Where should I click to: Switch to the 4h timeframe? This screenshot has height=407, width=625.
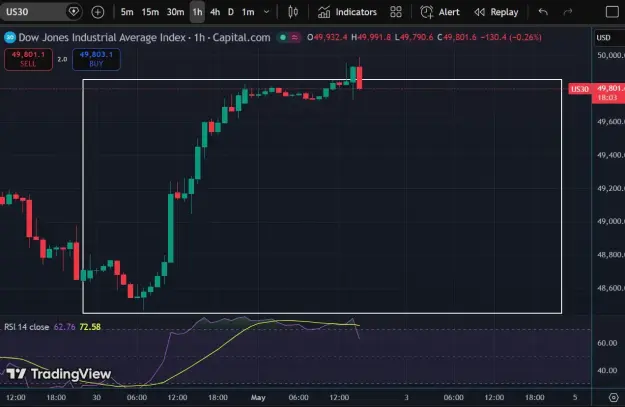point(215,12)
